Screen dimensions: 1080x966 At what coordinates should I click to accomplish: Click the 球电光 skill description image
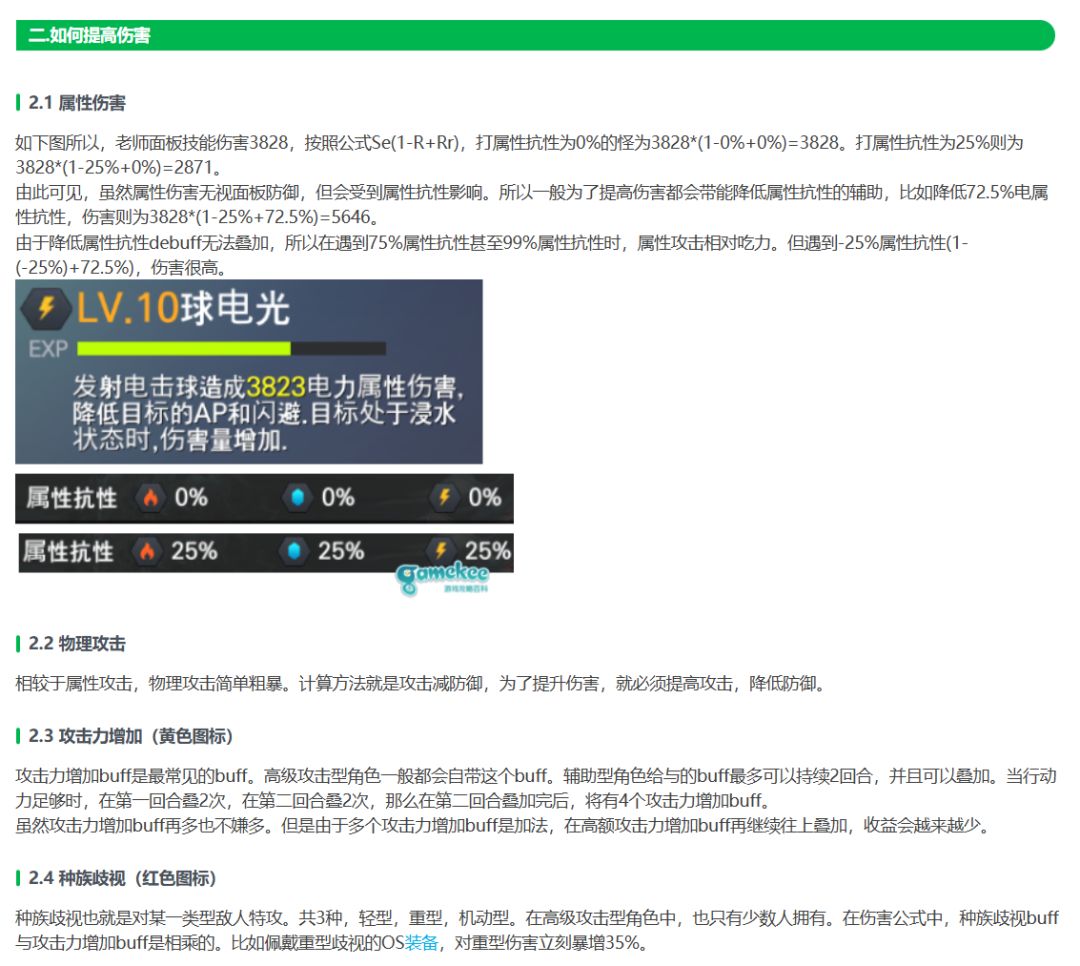coord(249,371)
